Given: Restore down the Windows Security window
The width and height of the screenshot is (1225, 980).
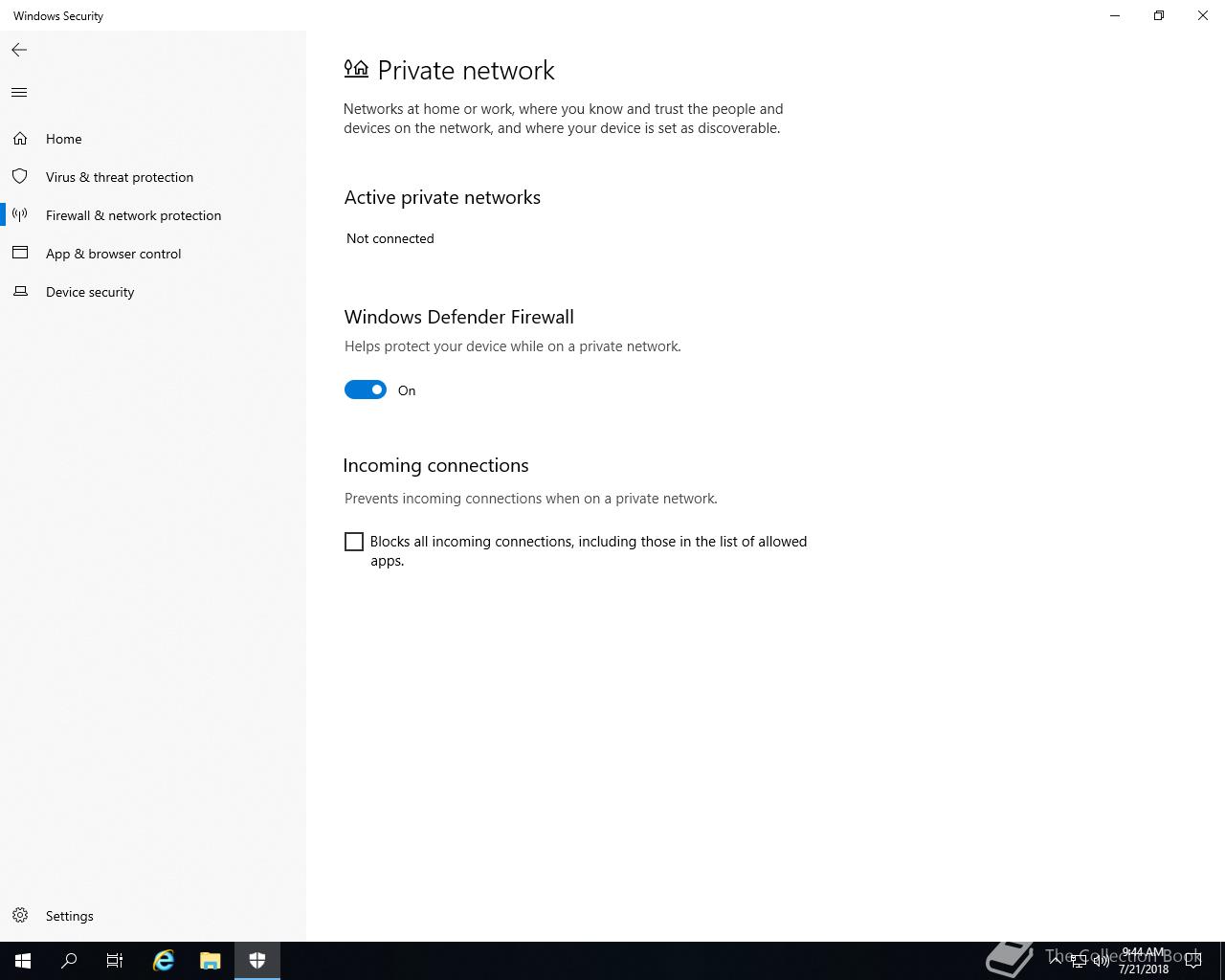Looking at the screenshot, I should click(x=1159, y=15).
